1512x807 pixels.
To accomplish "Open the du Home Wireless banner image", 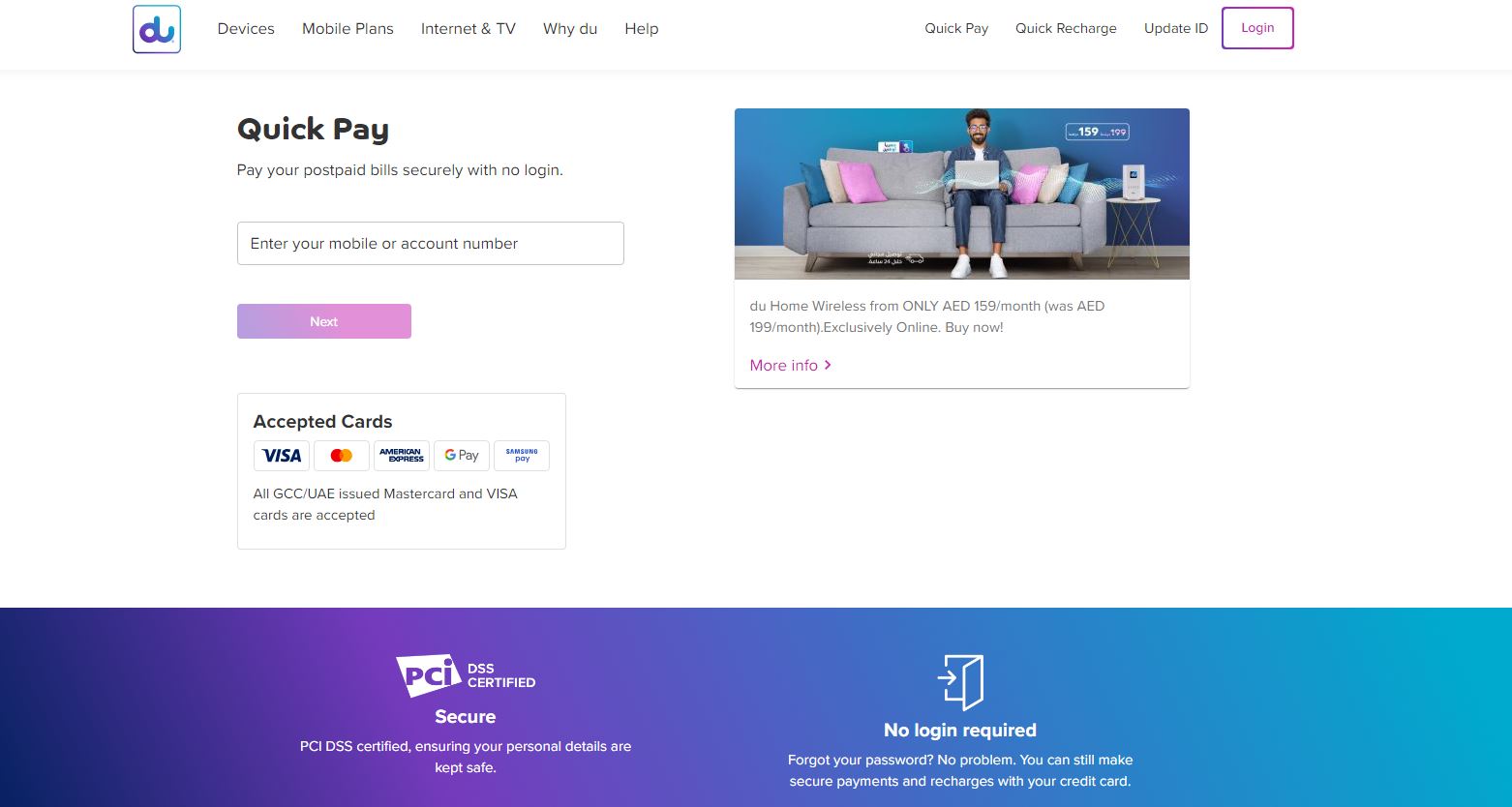I will coord(962,194).
